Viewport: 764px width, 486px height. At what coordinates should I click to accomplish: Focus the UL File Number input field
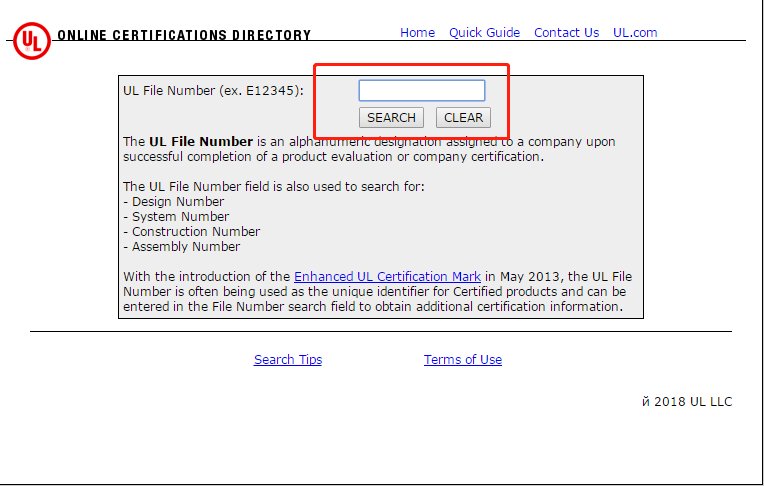[x=421, y=91]
